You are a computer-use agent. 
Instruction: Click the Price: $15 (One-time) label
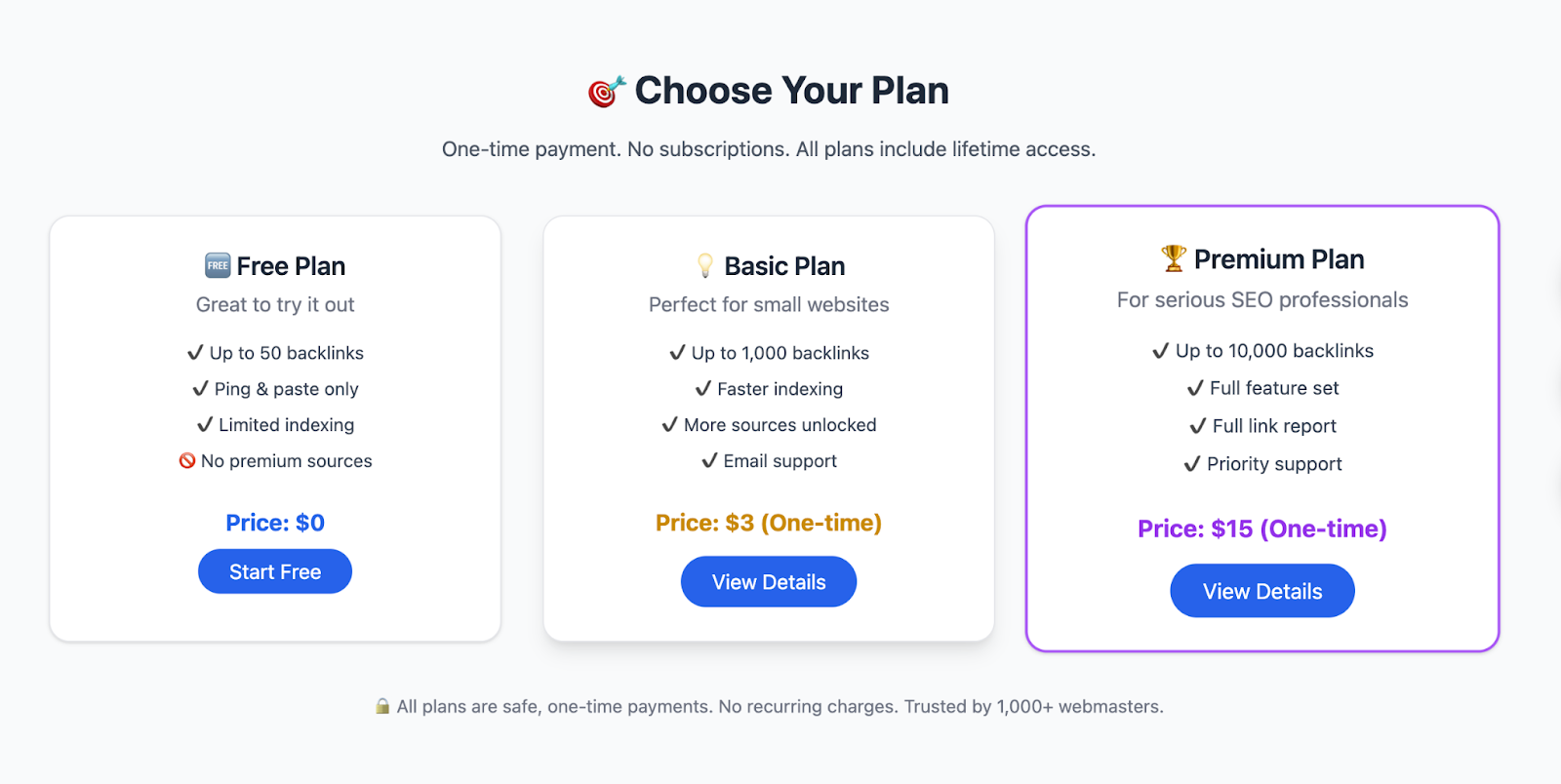[x=1262, y=529]
